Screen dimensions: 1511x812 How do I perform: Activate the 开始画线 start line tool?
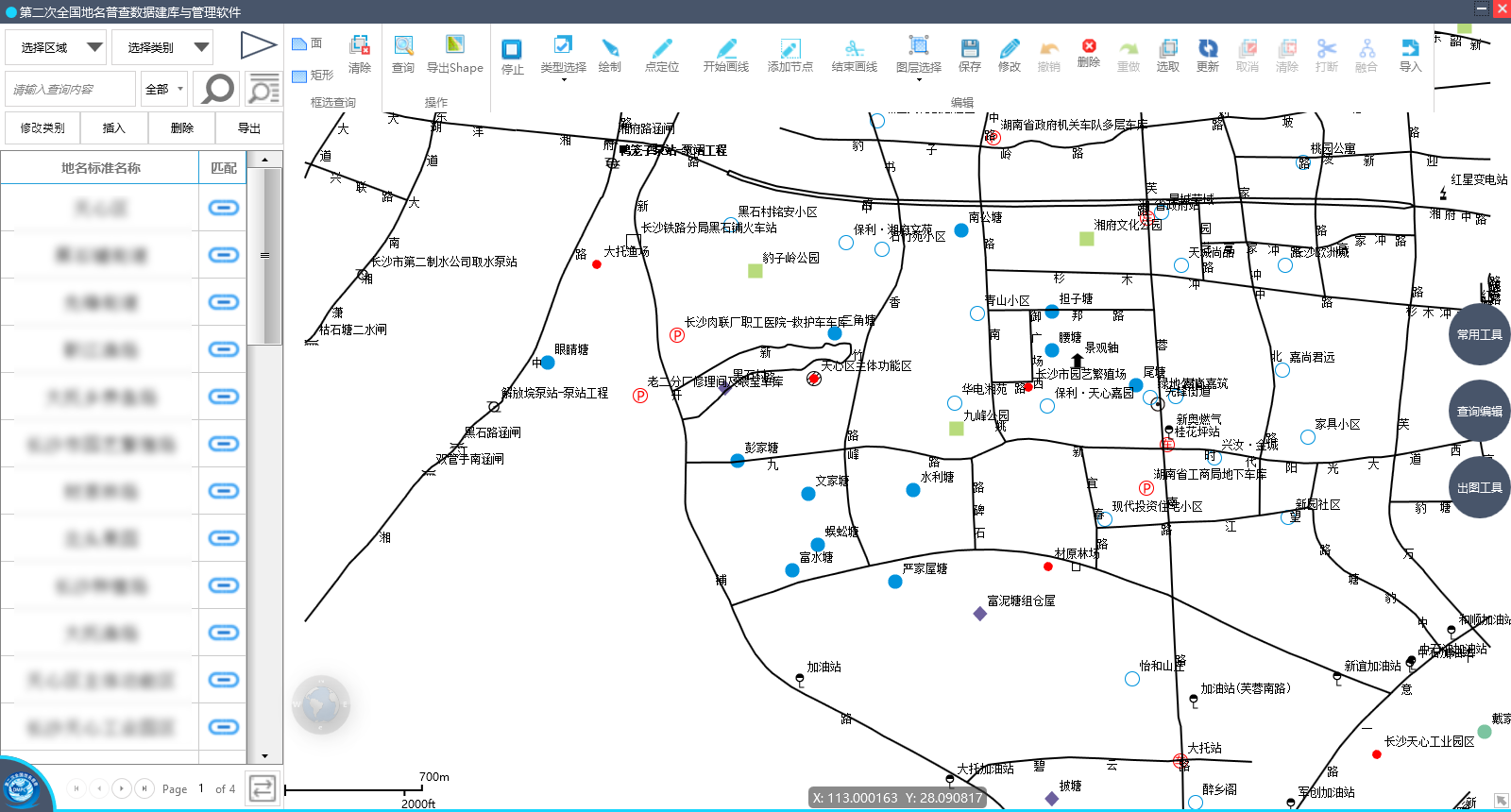[x=725, y=55]
